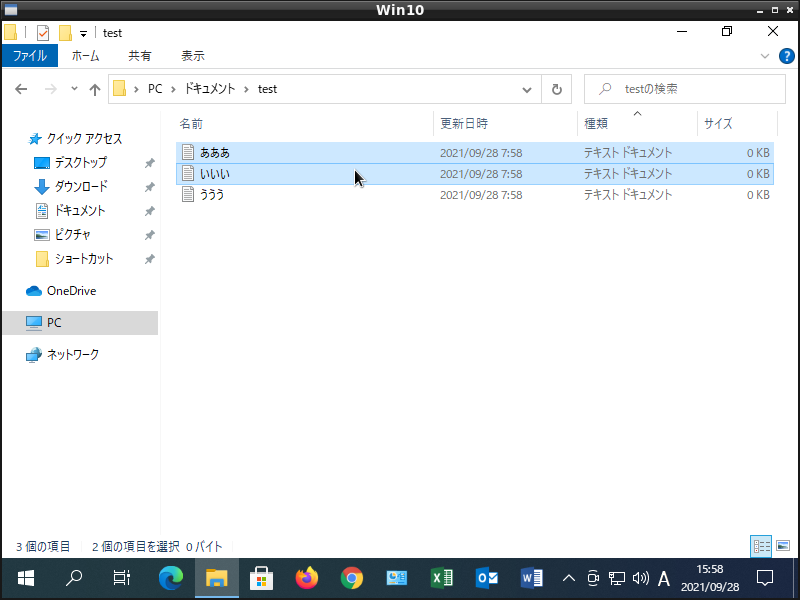Toggle the IME input mode 'A' indicator
This screenshot has width=800, height=600.
pyautogui.click(x=663, y=578)
